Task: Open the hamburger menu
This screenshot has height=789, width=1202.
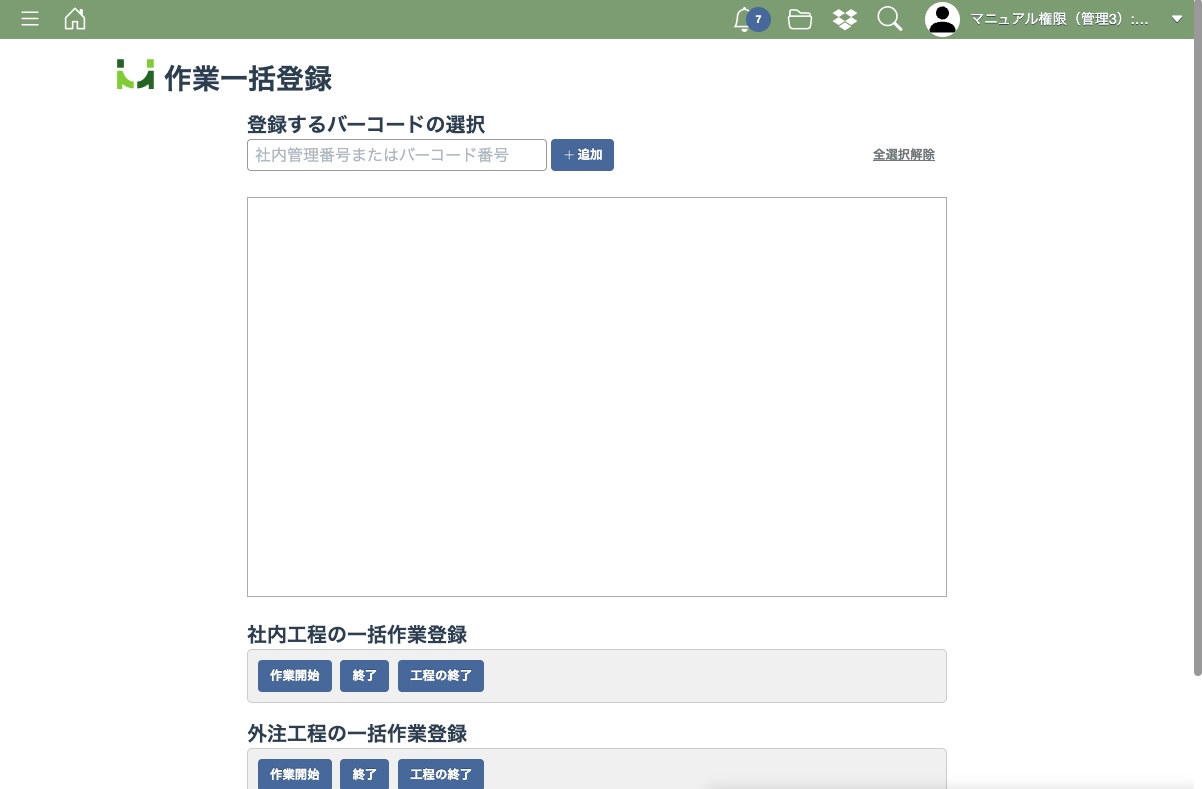Action: 30,19
